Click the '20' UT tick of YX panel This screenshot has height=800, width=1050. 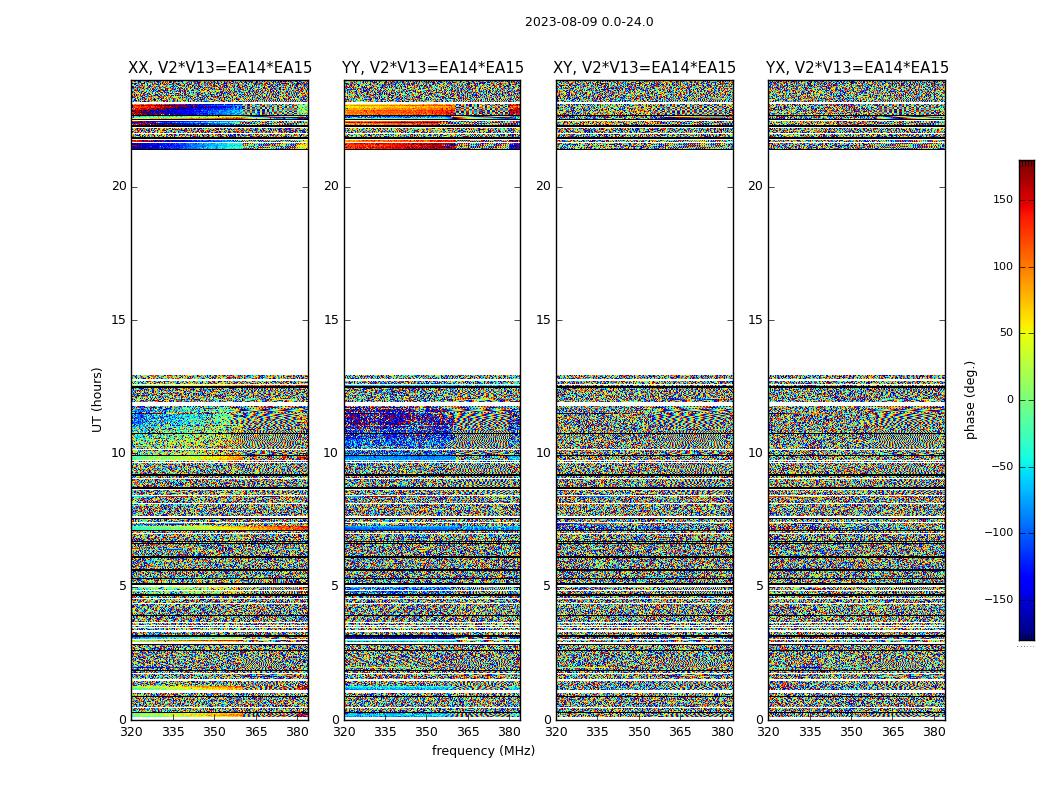pyautogui.click(x=756, y=186)
